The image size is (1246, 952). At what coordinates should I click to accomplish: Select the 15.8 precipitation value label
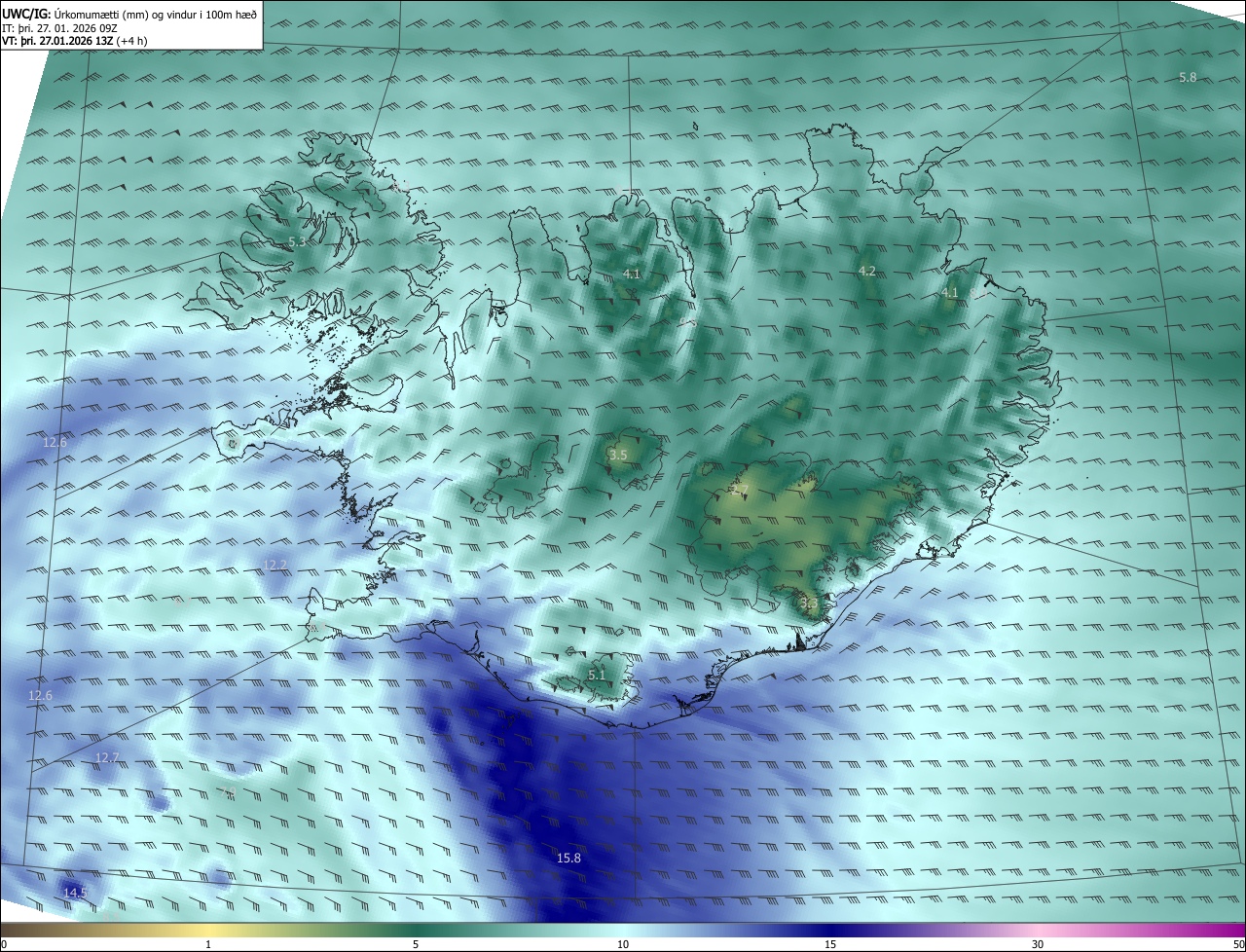[568, 858]
